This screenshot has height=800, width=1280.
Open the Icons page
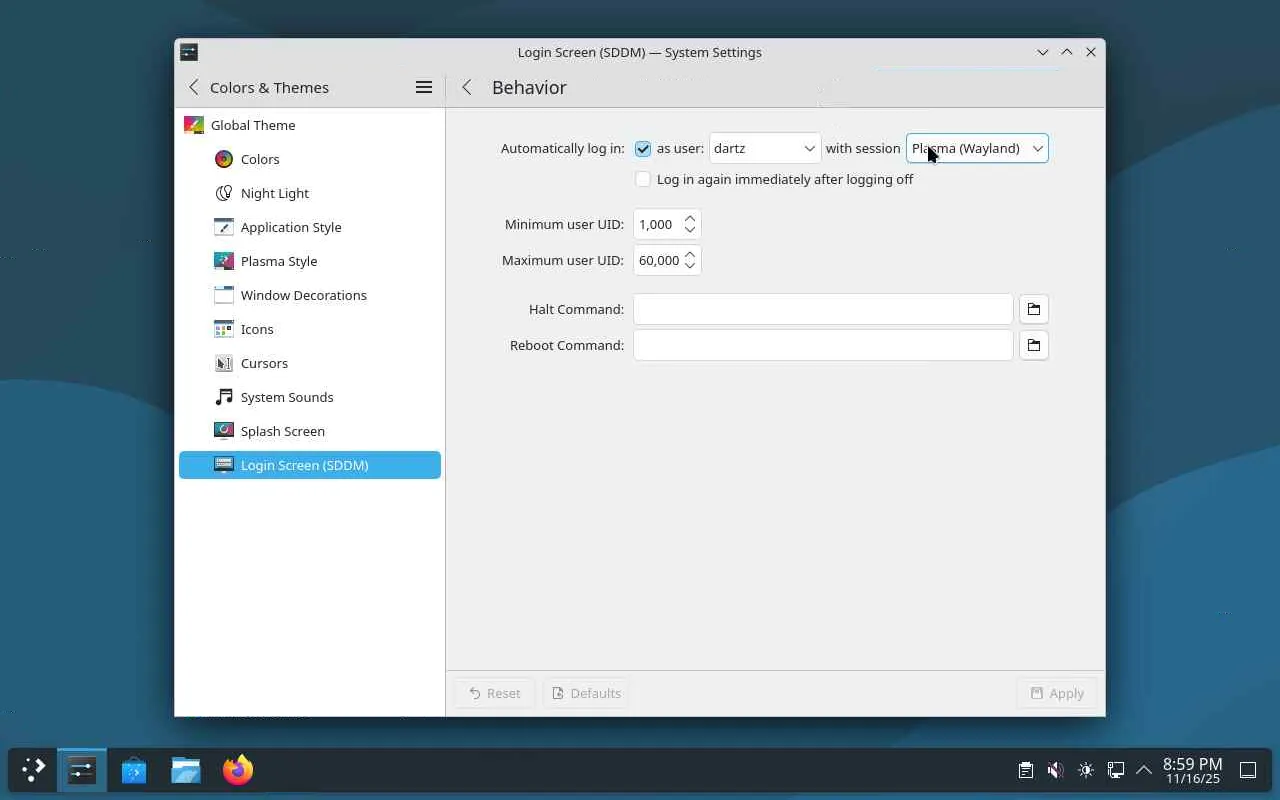tap(310, 329)
